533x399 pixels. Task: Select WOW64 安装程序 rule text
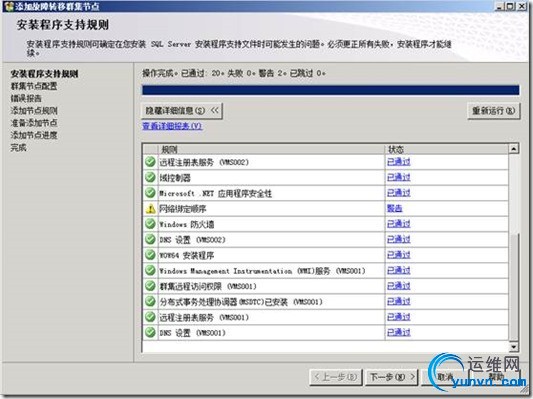187,255
